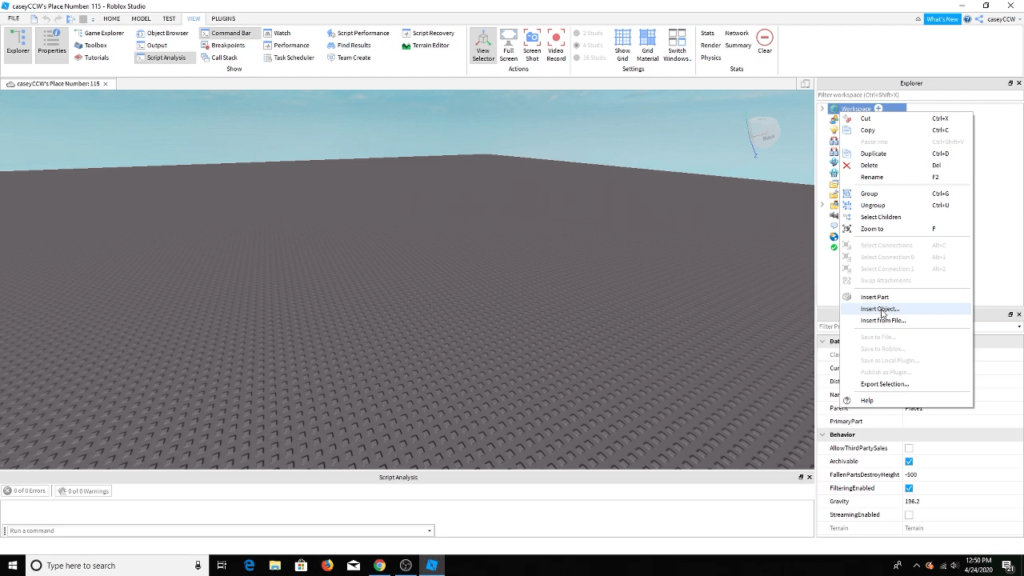Image resolution: width=1024 pixels, height=576 pixels.
Task: Open the command bar history dropdown
Action: pyautogui.click(x=430, y=530)
